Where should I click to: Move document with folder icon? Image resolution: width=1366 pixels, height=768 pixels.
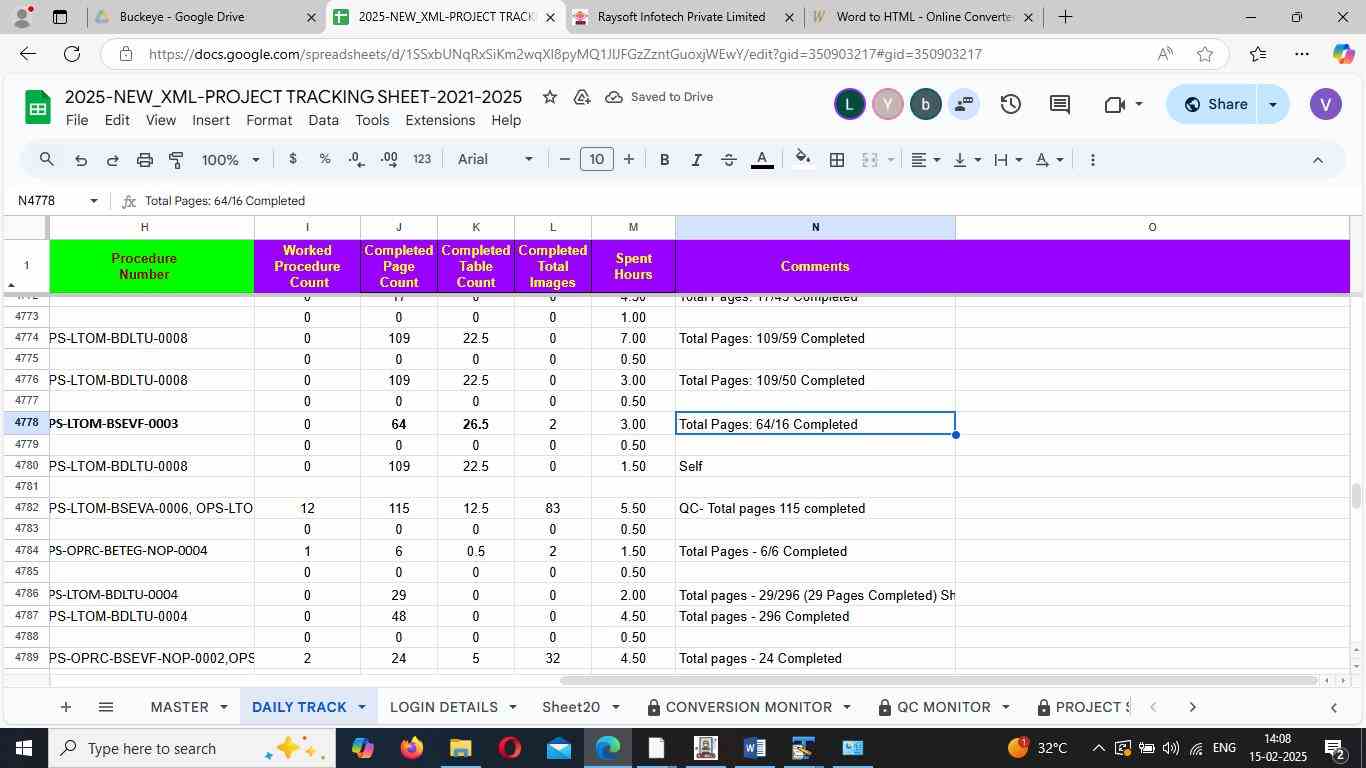tap(582, 97)
